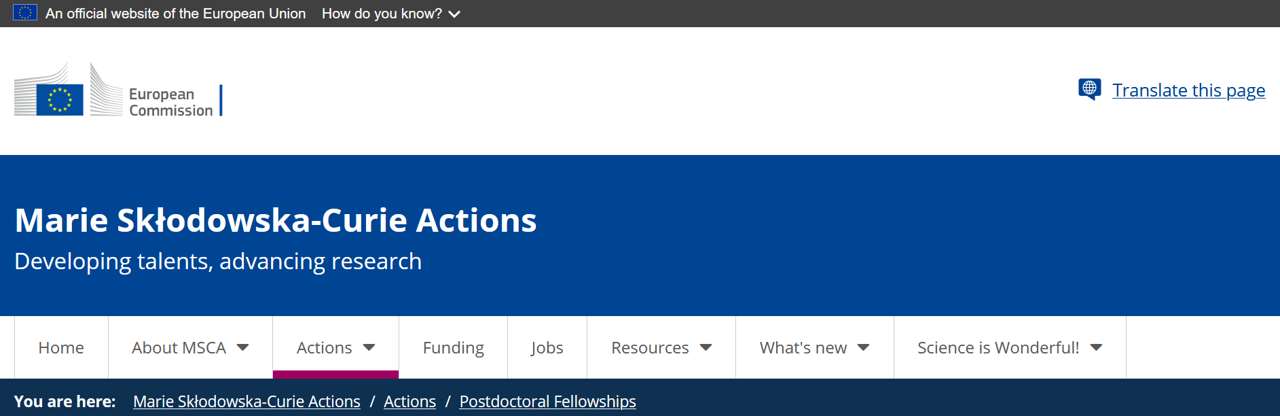Click the European Commission logo
The image size is (1280, 416).
tap(118, 91)
